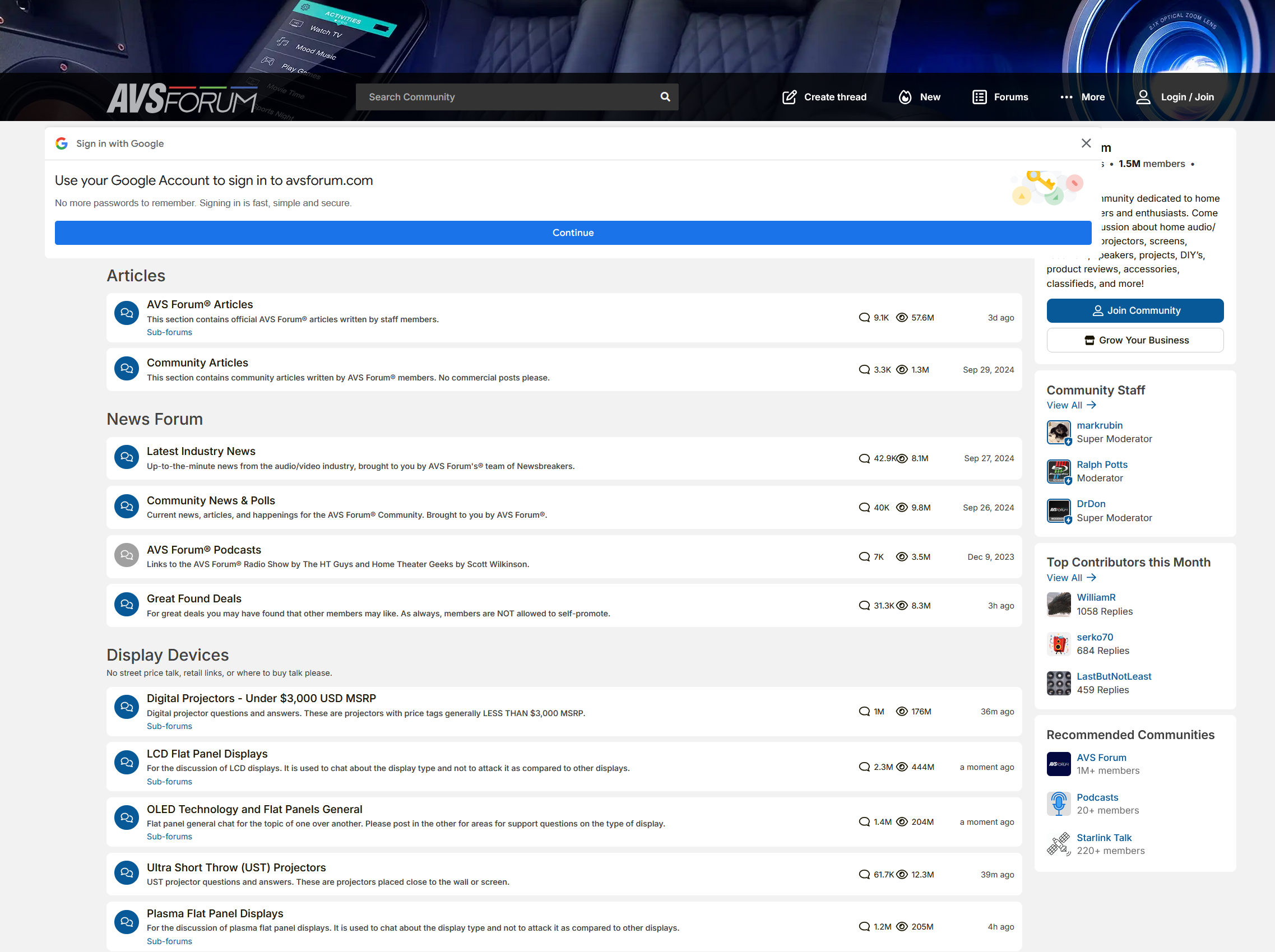The width and height of the screenshot is (1275, 952).
Task: Click the Login / Join user icon
Action: coord(1142,97)
